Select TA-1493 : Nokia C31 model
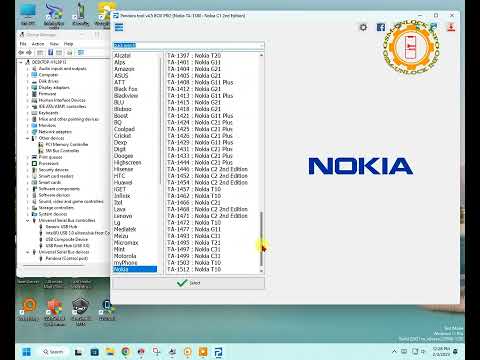 point(194,236)
